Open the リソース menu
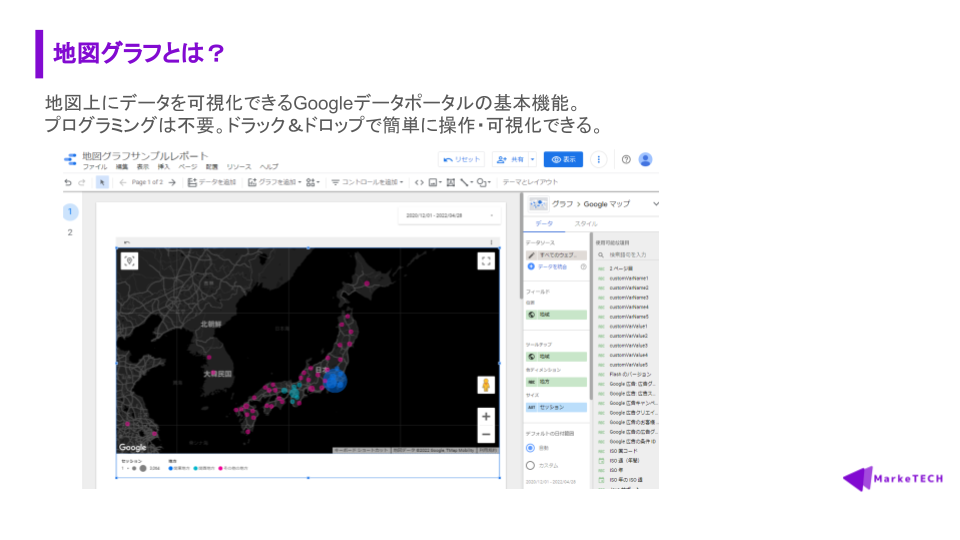This screenshot has height=540, width=960. [239, 167]
